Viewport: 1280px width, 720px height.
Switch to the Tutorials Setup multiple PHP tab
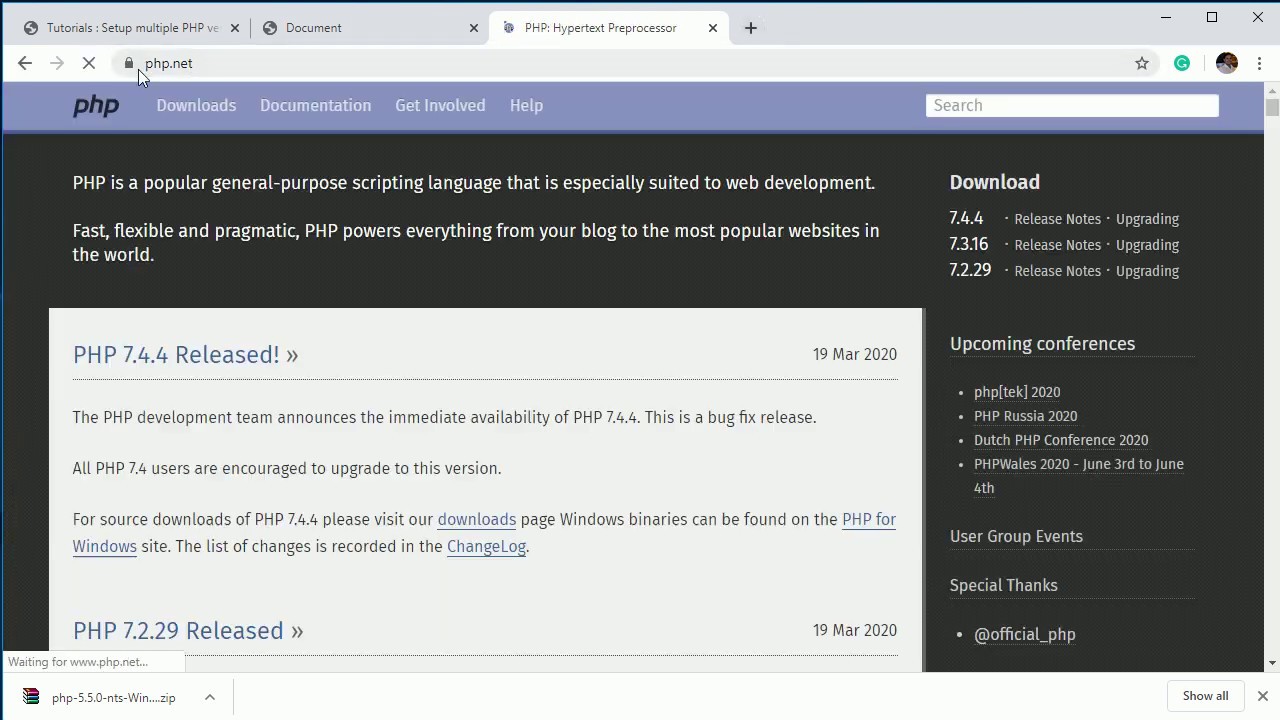[130, 28]
